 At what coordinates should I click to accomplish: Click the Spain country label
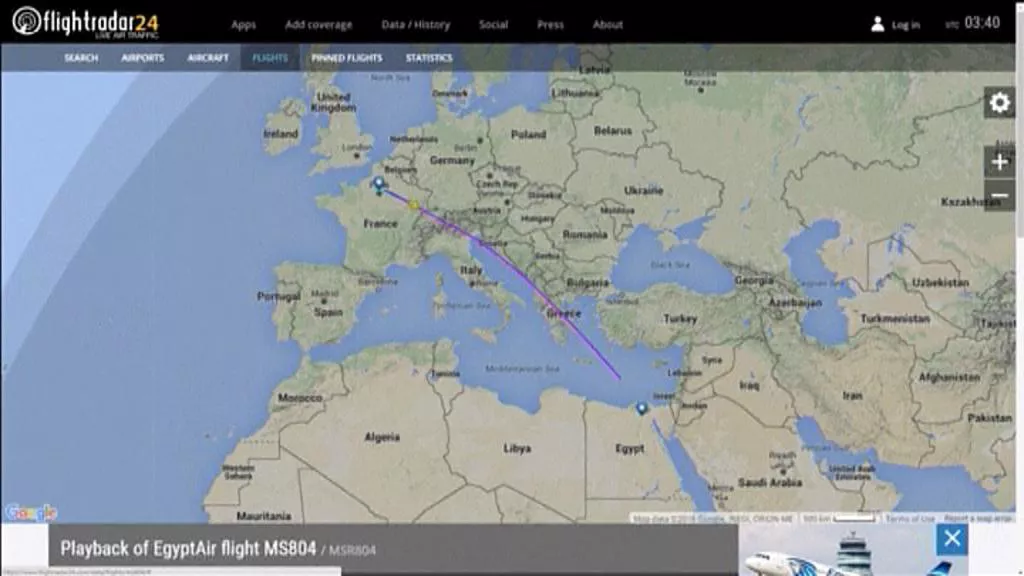tap(328, 312)
